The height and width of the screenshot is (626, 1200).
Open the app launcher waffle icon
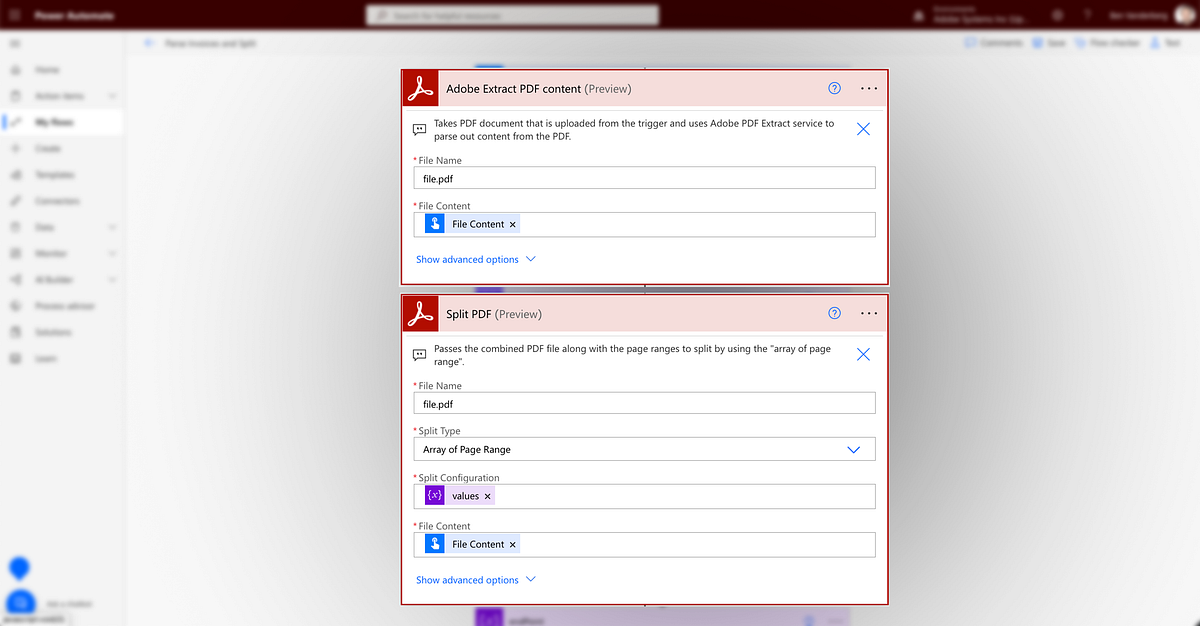coord(14,16)
